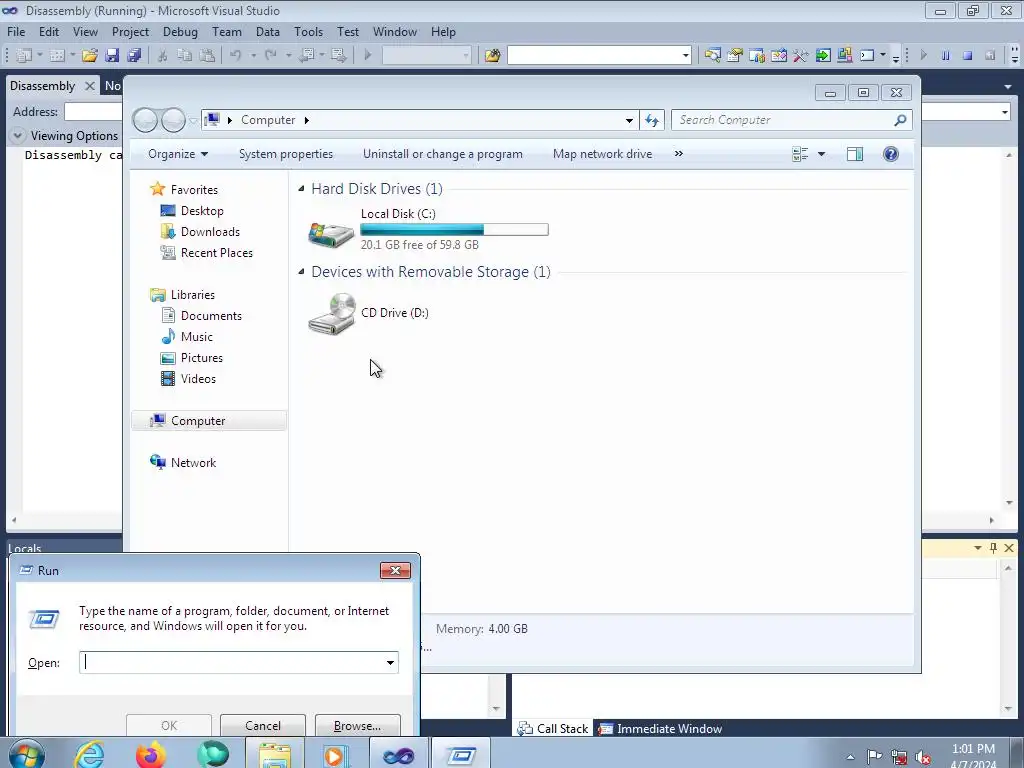Click Local Disk (C:) capacity bar

pyautogui.click(x=455, y=229)
